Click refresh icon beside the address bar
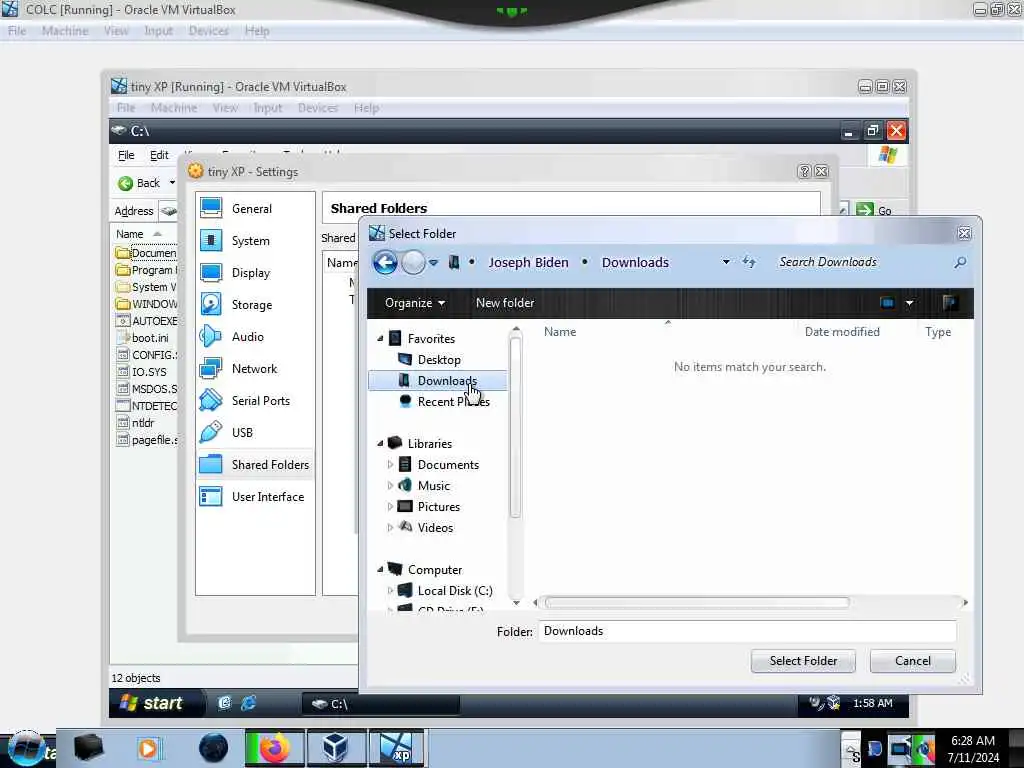 tap(749, 263)
